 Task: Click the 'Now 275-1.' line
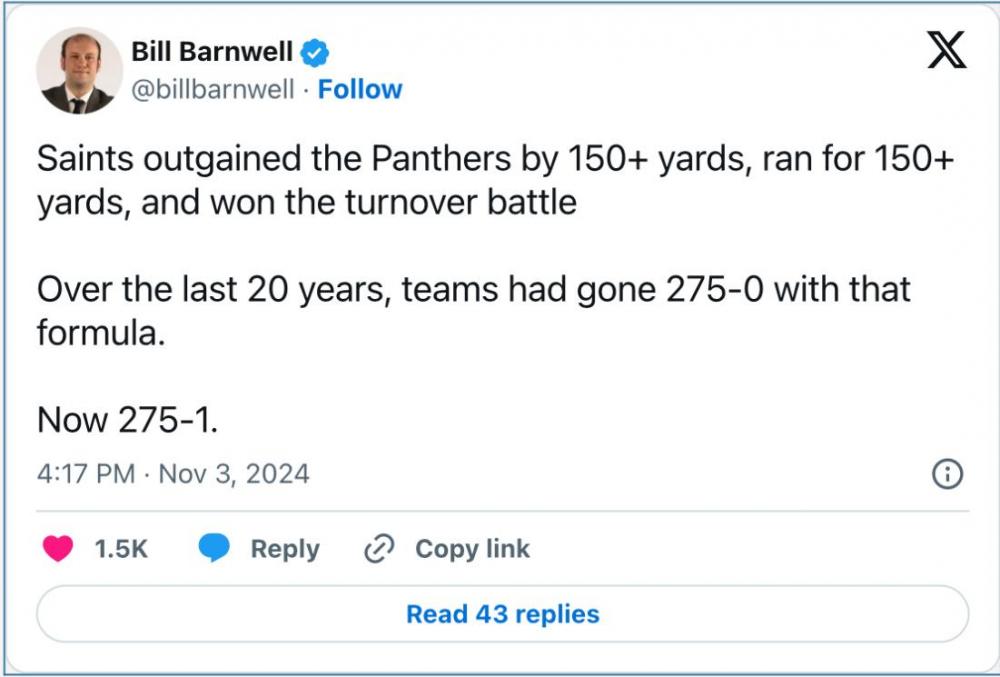[x=127, y=420]
